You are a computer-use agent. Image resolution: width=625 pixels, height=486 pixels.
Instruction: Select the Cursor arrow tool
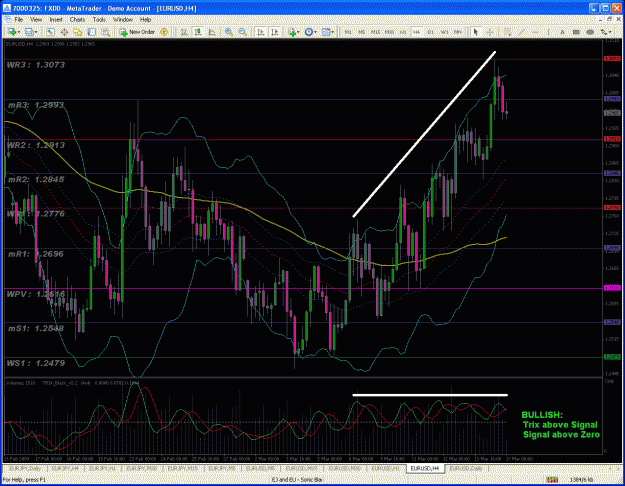475,32
